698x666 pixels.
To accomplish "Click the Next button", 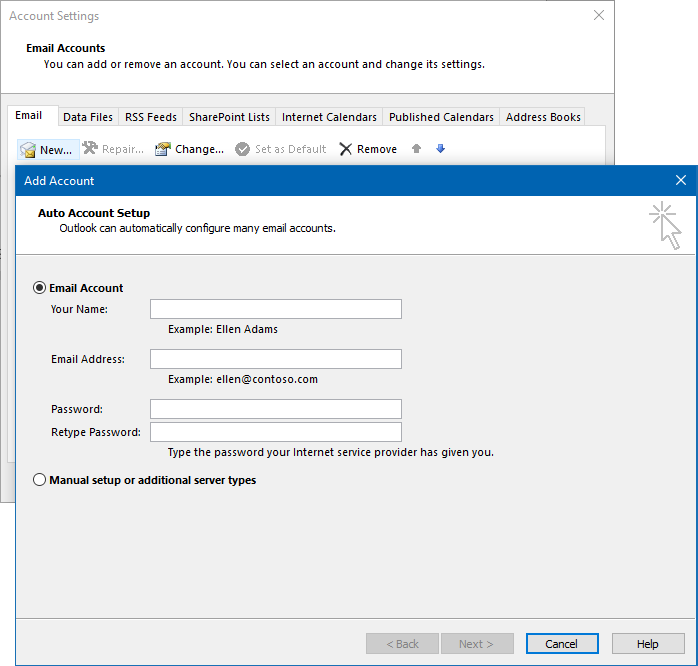I will coord(477,644).
